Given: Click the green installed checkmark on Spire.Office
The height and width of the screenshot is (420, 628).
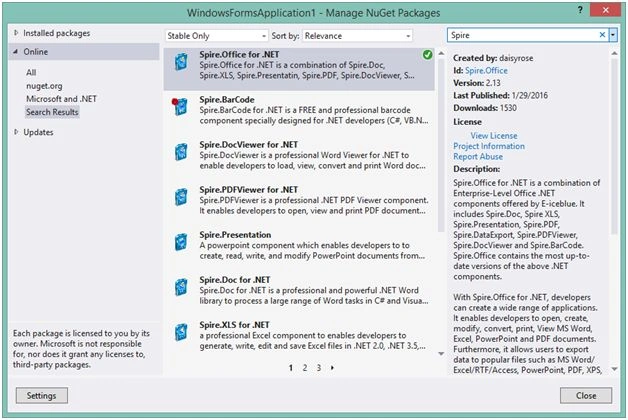Looking at the screenshot, I should 428,54.
